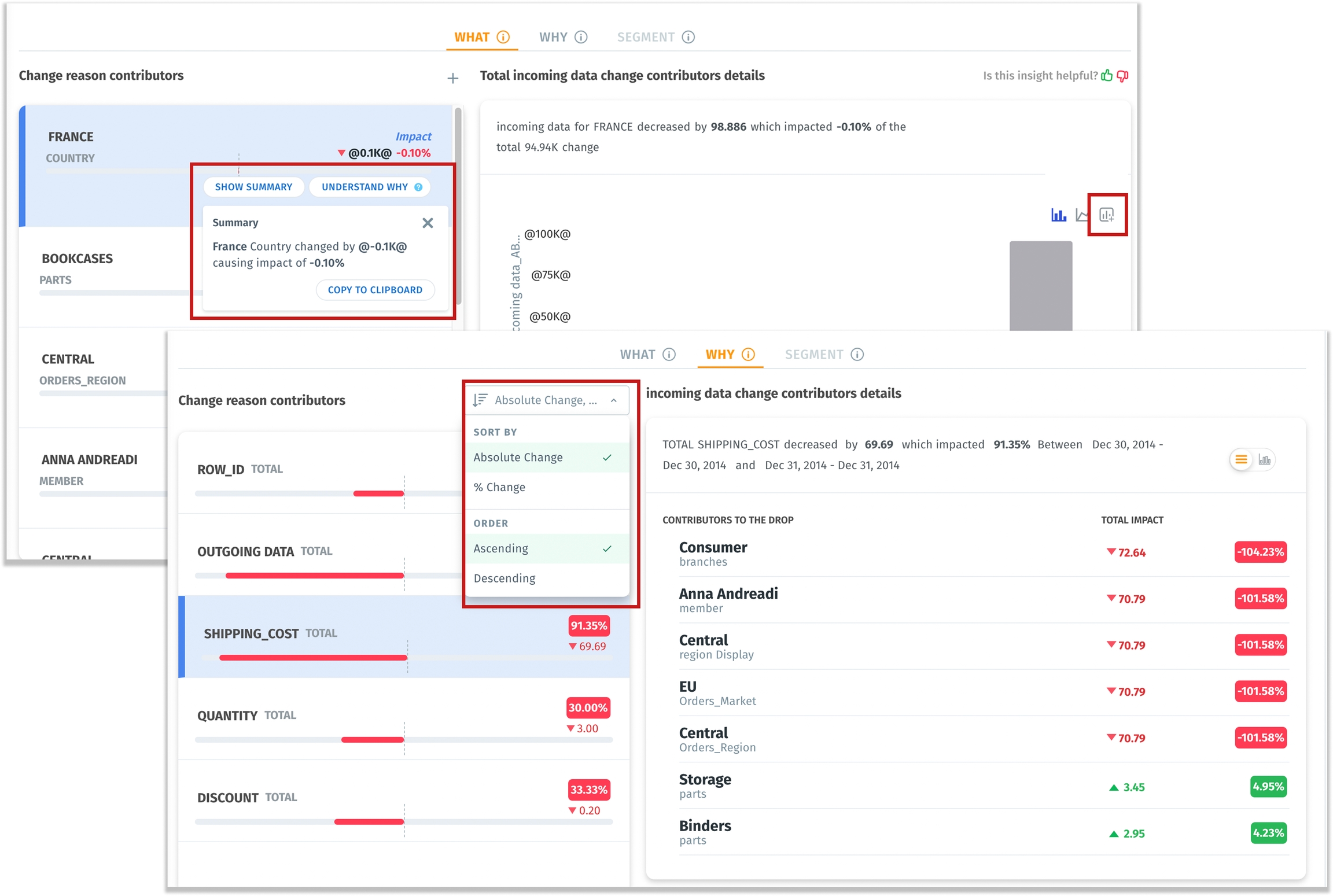Click the question icon on Understand Why

pos(418,187)
